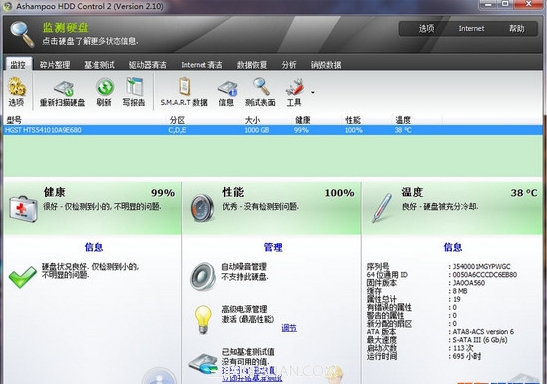Click the S-ATA III (6 Gb/s) value
The image size is (547, 384).
pyautogui.click(x=480, y=340)
